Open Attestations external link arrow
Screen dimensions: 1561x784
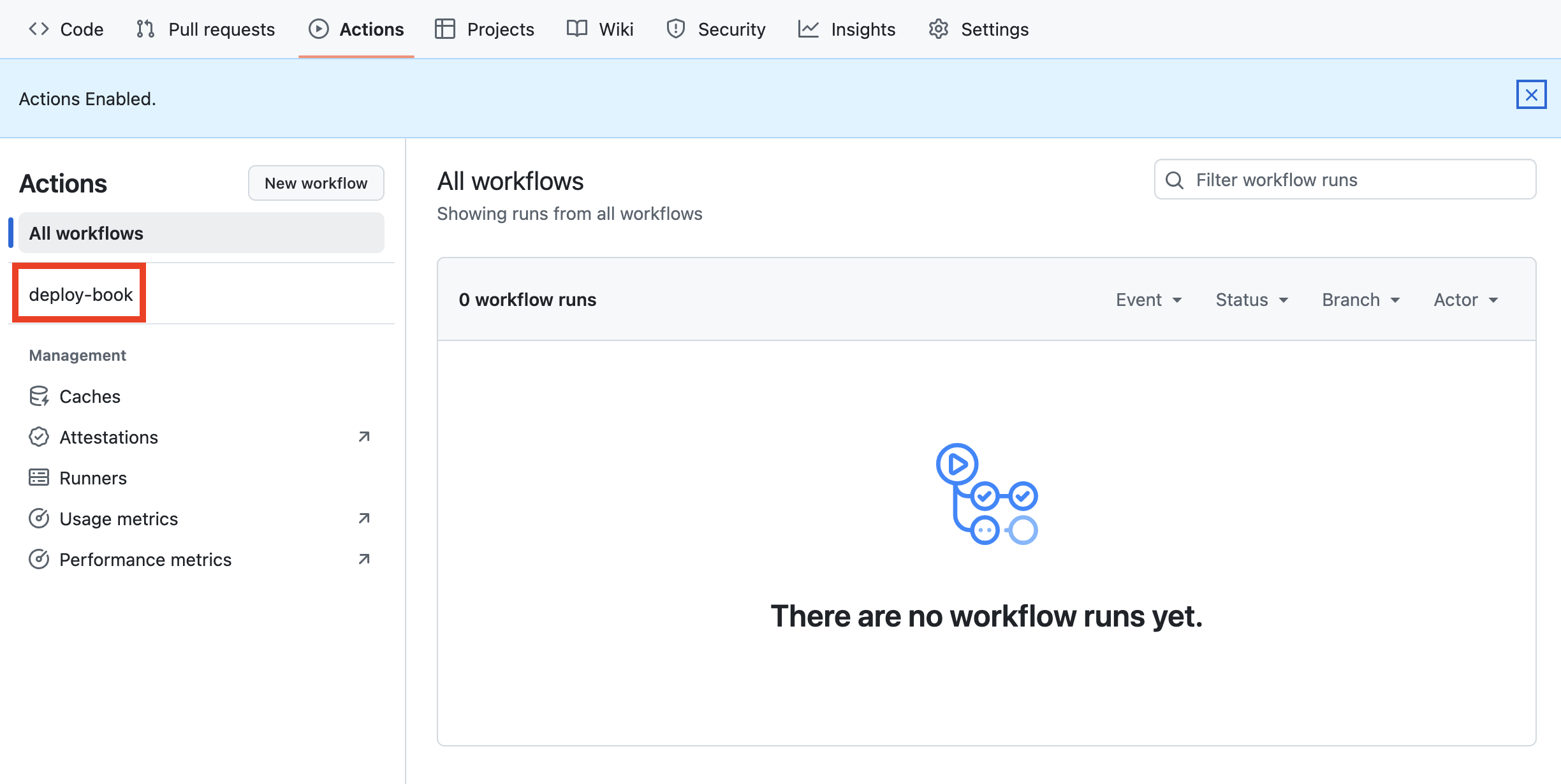click(364, 437)
